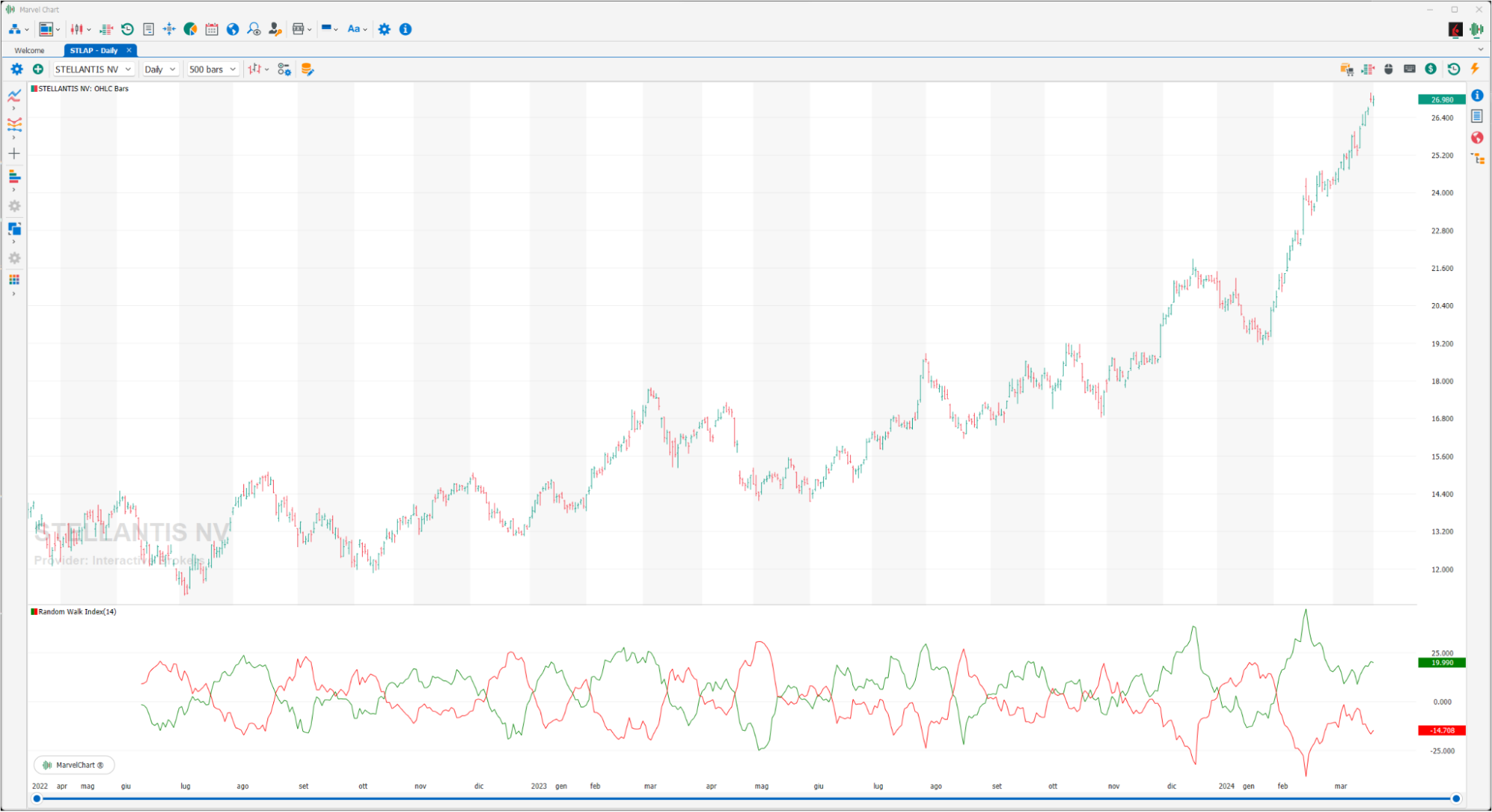This screenshot has height=812, width=1492.
Task: Open the STELLANTIS NV symbol dropdown
Action: pos(93,69)
